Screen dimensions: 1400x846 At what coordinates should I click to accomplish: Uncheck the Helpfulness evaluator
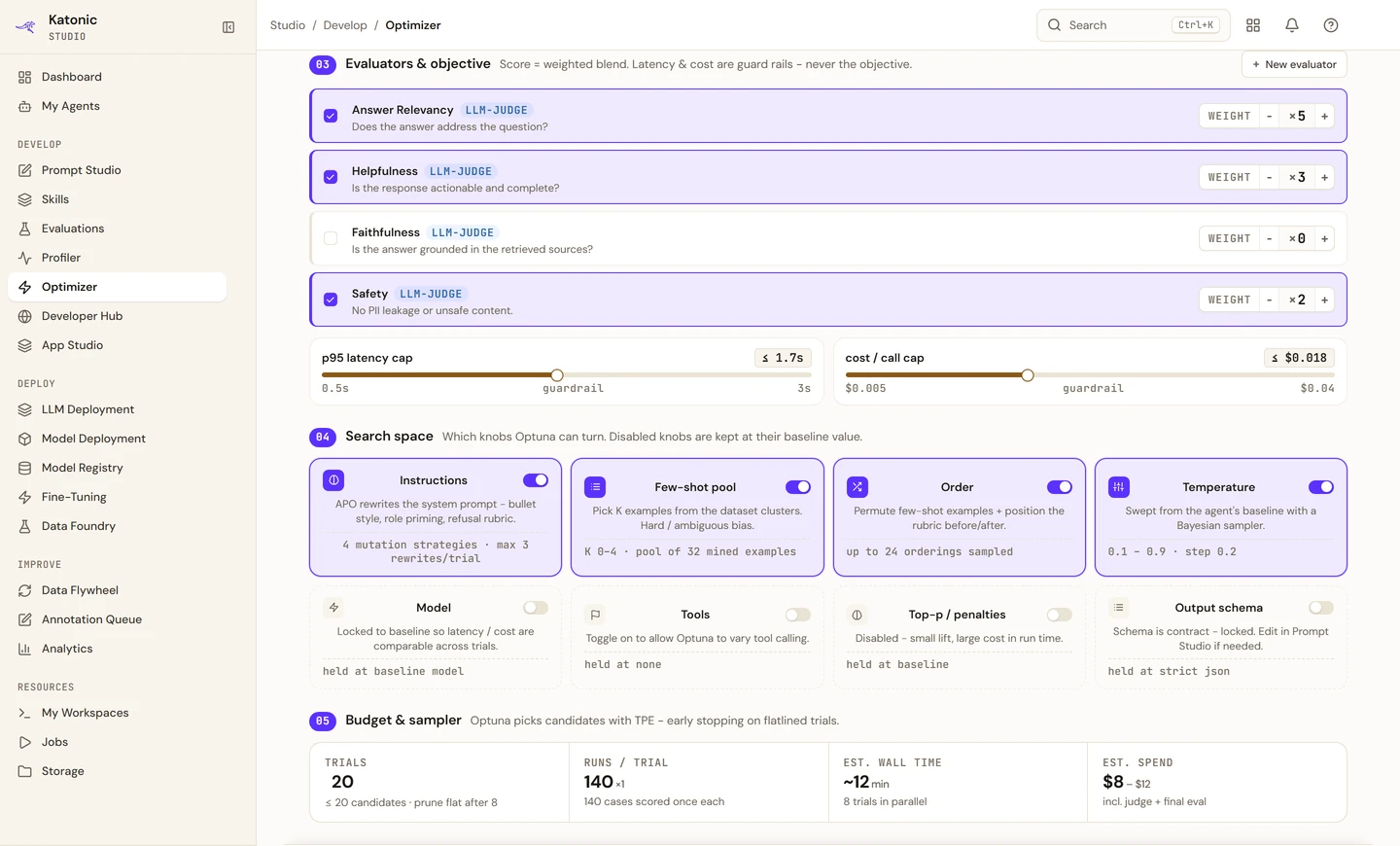[x=331, y=177]
